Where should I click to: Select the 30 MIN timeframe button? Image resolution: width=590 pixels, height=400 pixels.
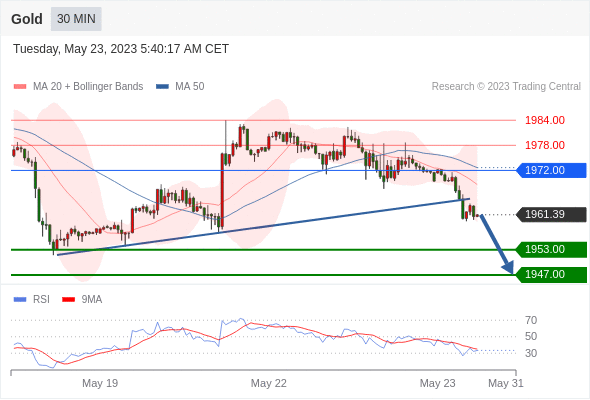click(76, 19)
